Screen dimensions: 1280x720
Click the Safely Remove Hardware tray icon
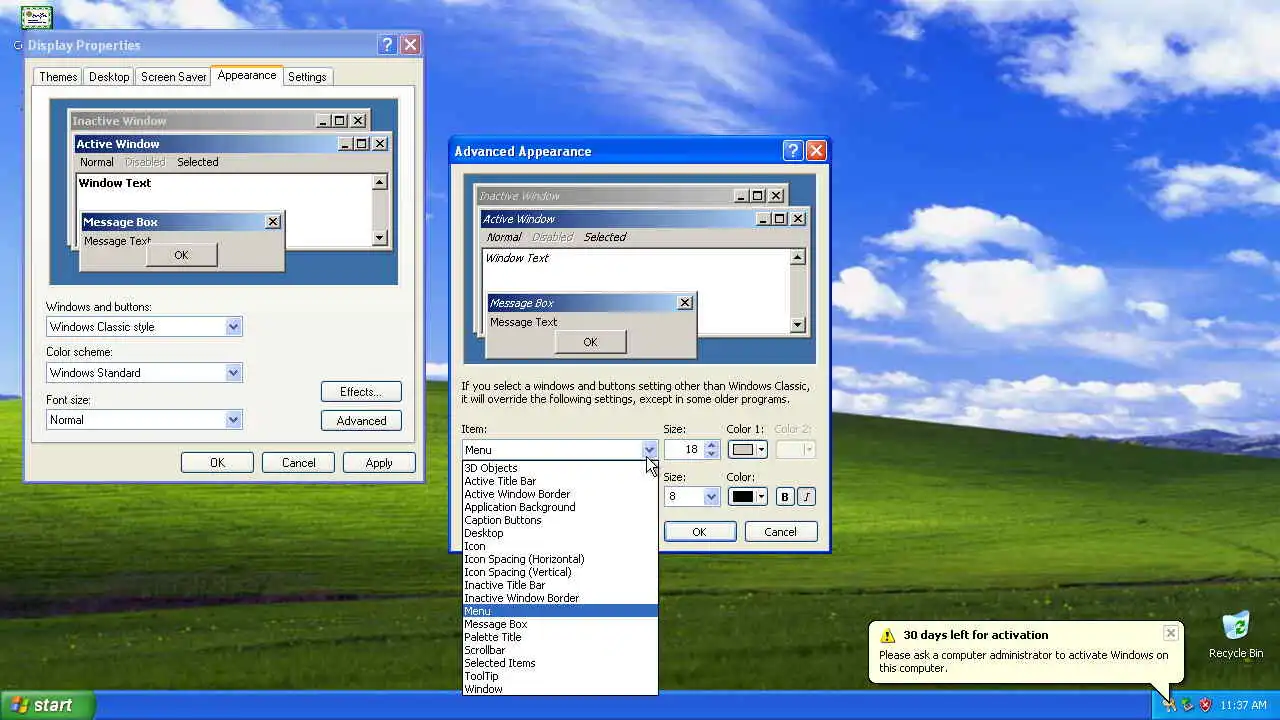pyautogui.click(x=1188, y=705)
